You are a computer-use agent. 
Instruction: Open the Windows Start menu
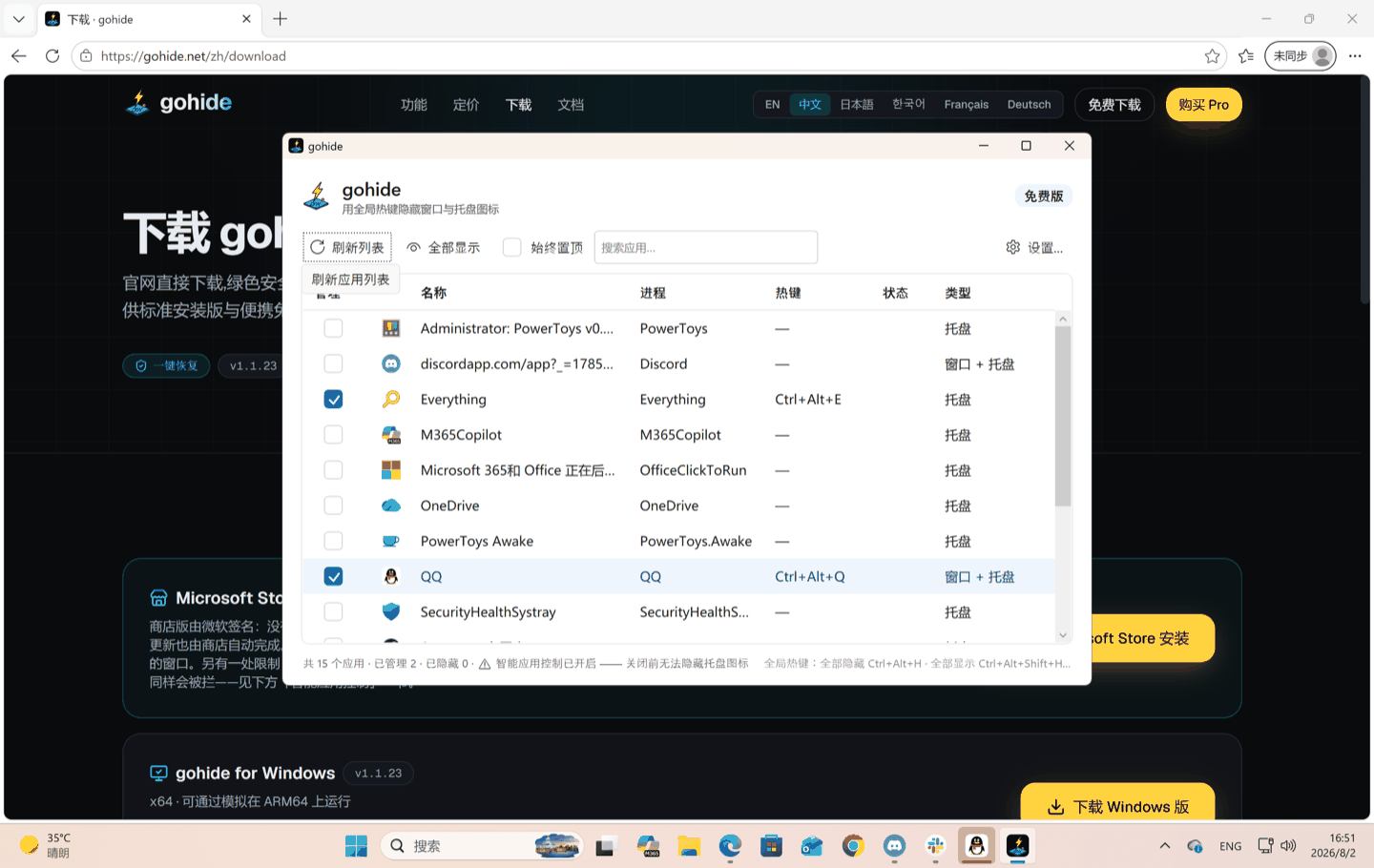(x=356, y=846)
